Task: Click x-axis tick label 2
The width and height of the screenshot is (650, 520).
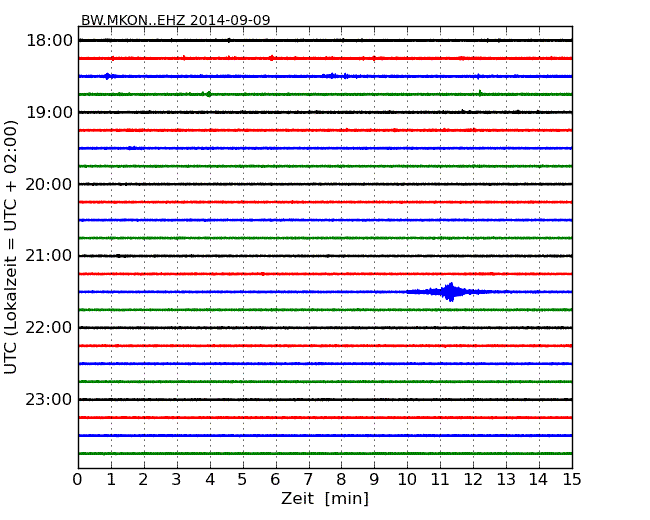Action: [x=143, y=479]
